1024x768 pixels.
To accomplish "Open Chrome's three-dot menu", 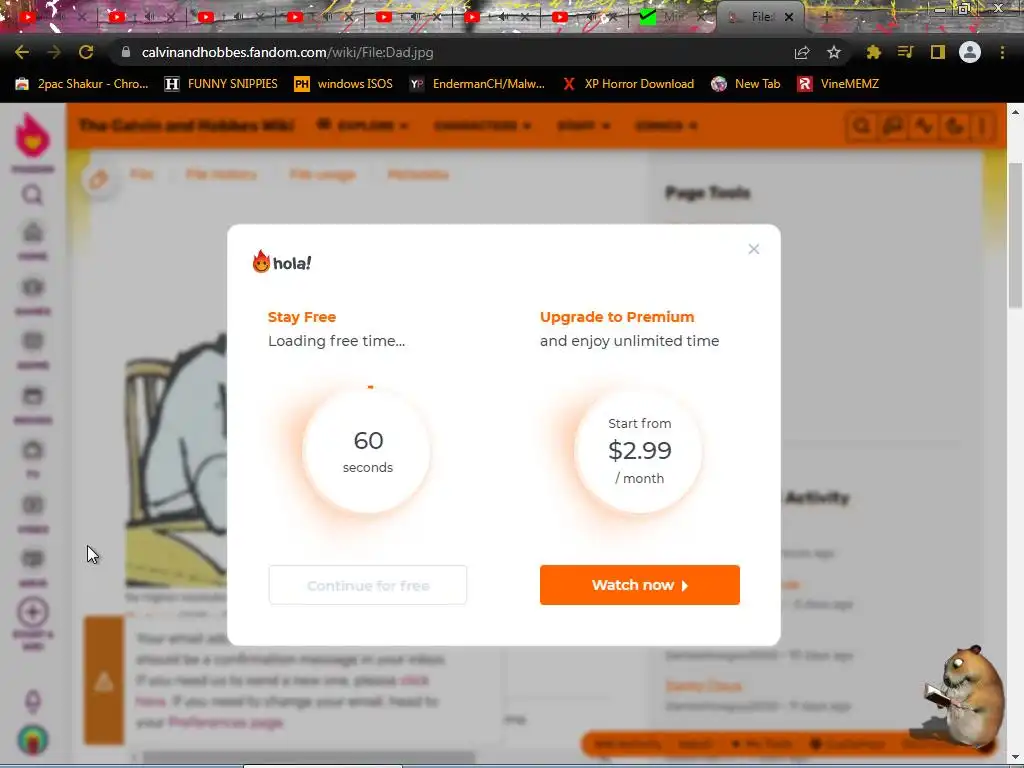I will coord(1002,52).
